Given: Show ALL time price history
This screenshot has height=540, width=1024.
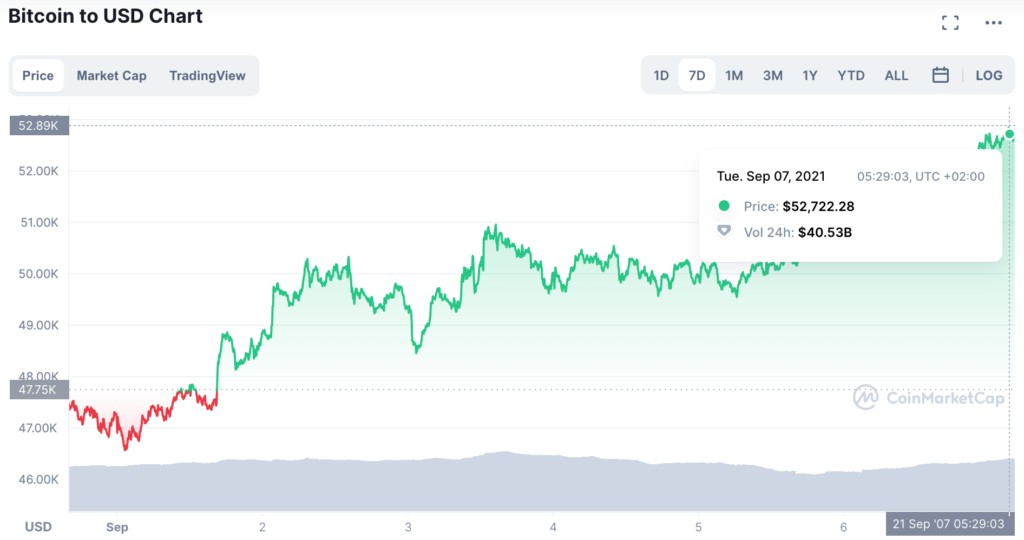Looking at the screenshot, I should (896, 75).
